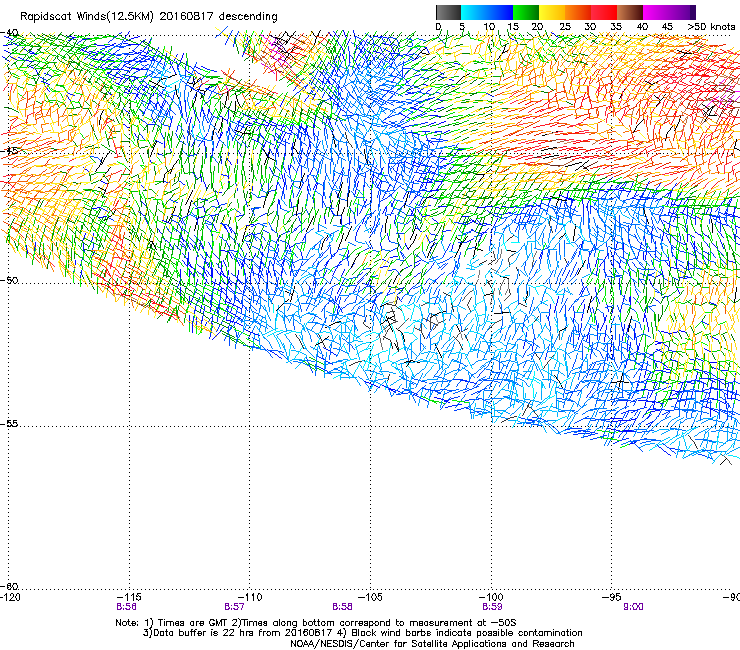
Task: Click the 'Rapidscat Winds(12.5KM) 20160817 descending' title
Action: [x=149, y=17]
